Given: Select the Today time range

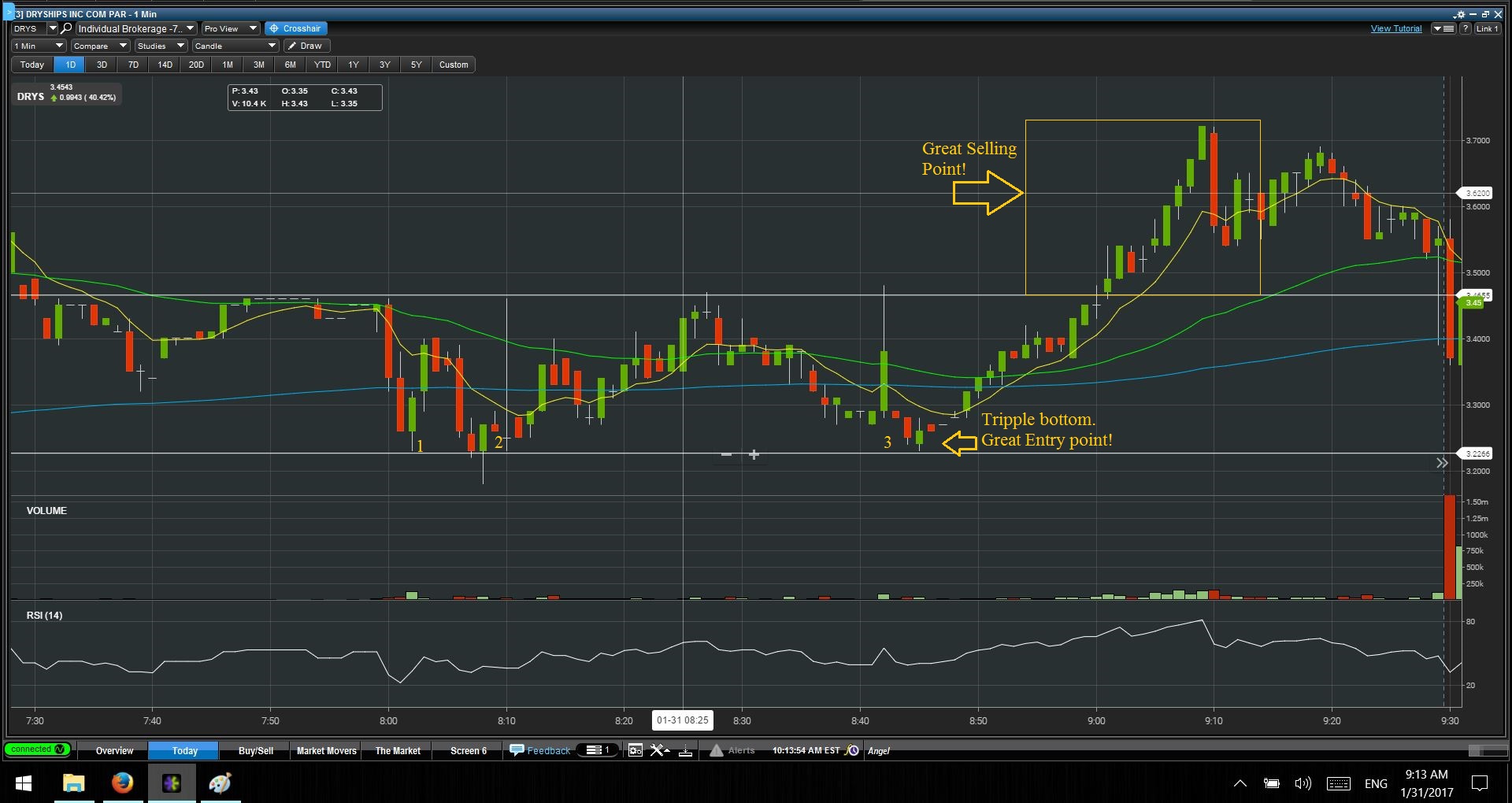Looking at the screenshot, I should tap(32, 65).
